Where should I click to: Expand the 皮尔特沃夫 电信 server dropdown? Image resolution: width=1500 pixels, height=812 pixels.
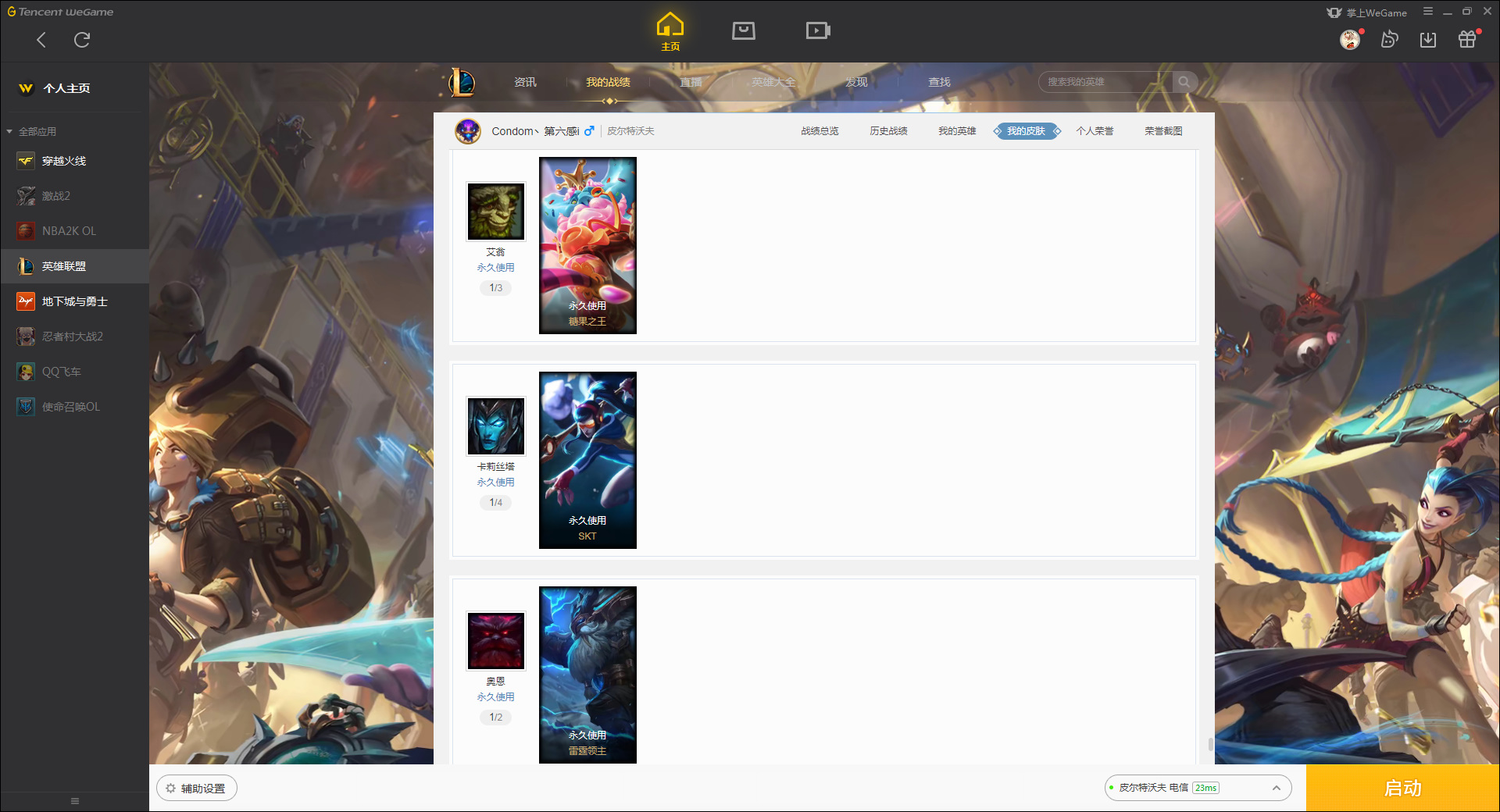tap(1198, 788)
